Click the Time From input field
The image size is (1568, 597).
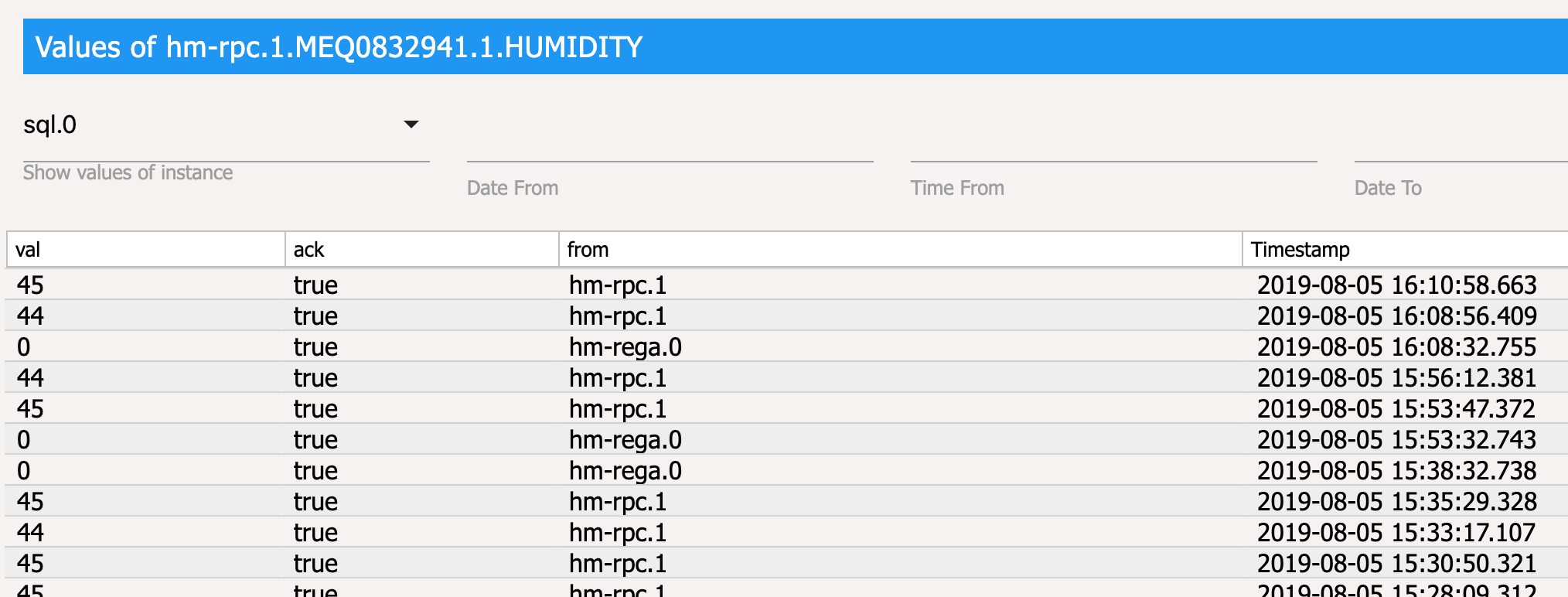point(1113,144)
